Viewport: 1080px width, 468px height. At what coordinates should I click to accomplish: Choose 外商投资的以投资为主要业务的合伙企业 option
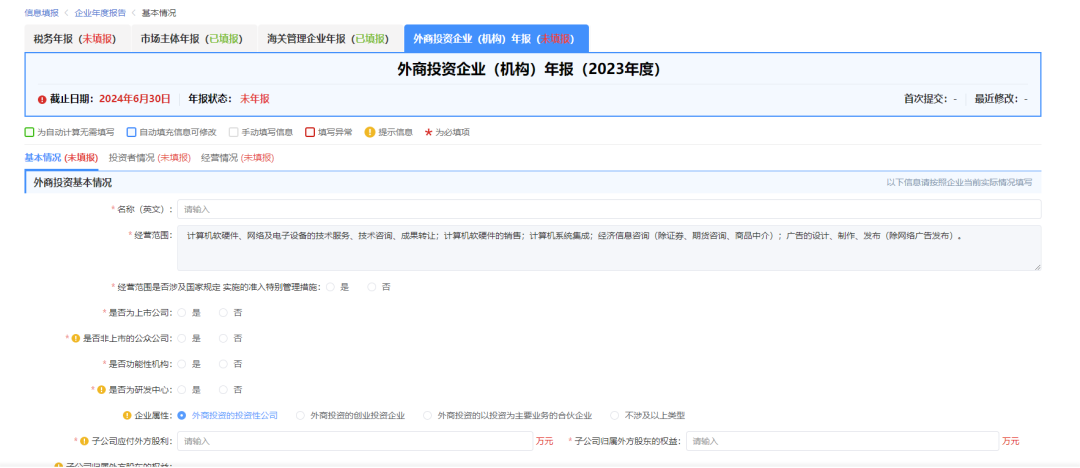coord(427,416)
